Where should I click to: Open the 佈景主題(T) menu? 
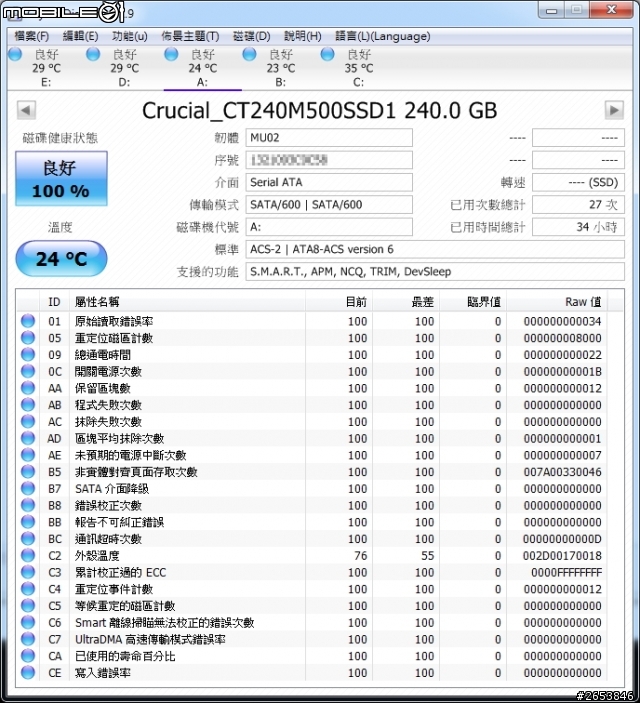pos(190,36)
